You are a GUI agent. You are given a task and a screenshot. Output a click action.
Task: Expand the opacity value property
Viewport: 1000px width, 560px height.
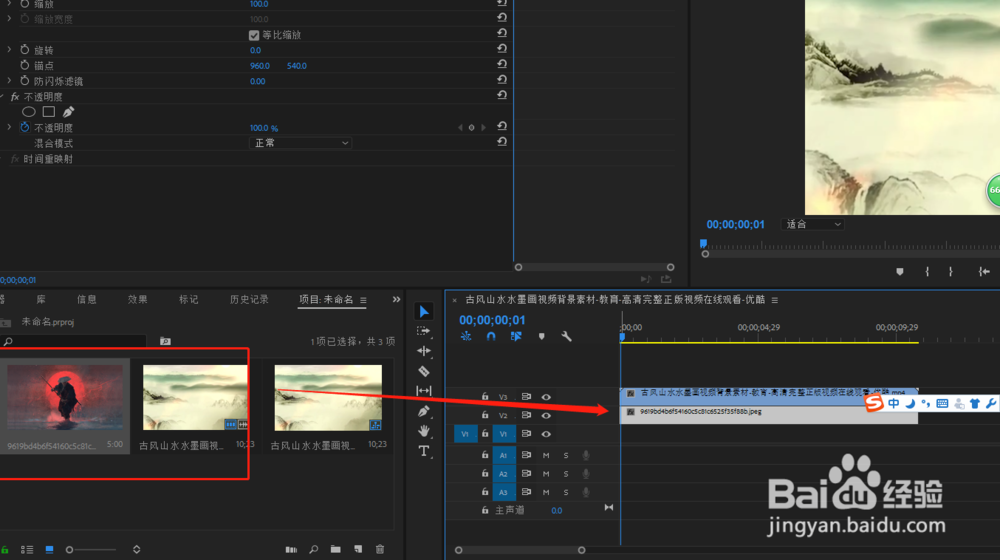tap(9, 127)
